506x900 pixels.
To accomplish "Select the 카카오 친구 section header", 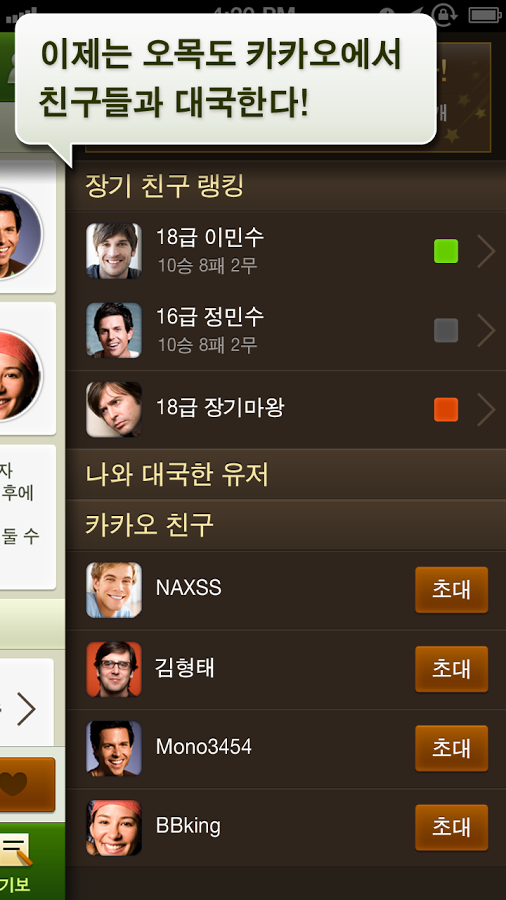I will click(286, 525).
